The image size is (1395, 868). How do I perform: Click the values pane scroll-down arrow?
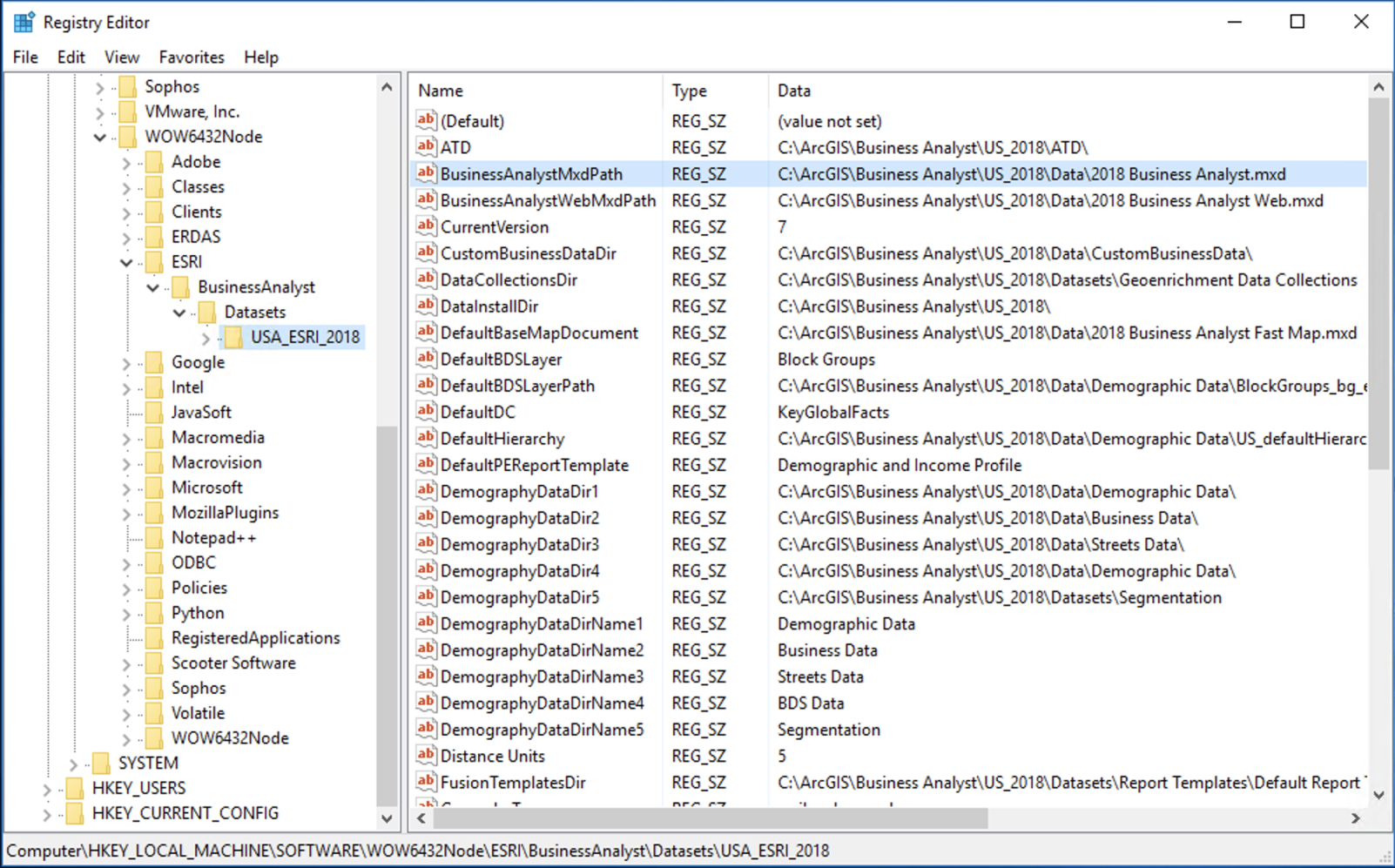point(1378,794)
